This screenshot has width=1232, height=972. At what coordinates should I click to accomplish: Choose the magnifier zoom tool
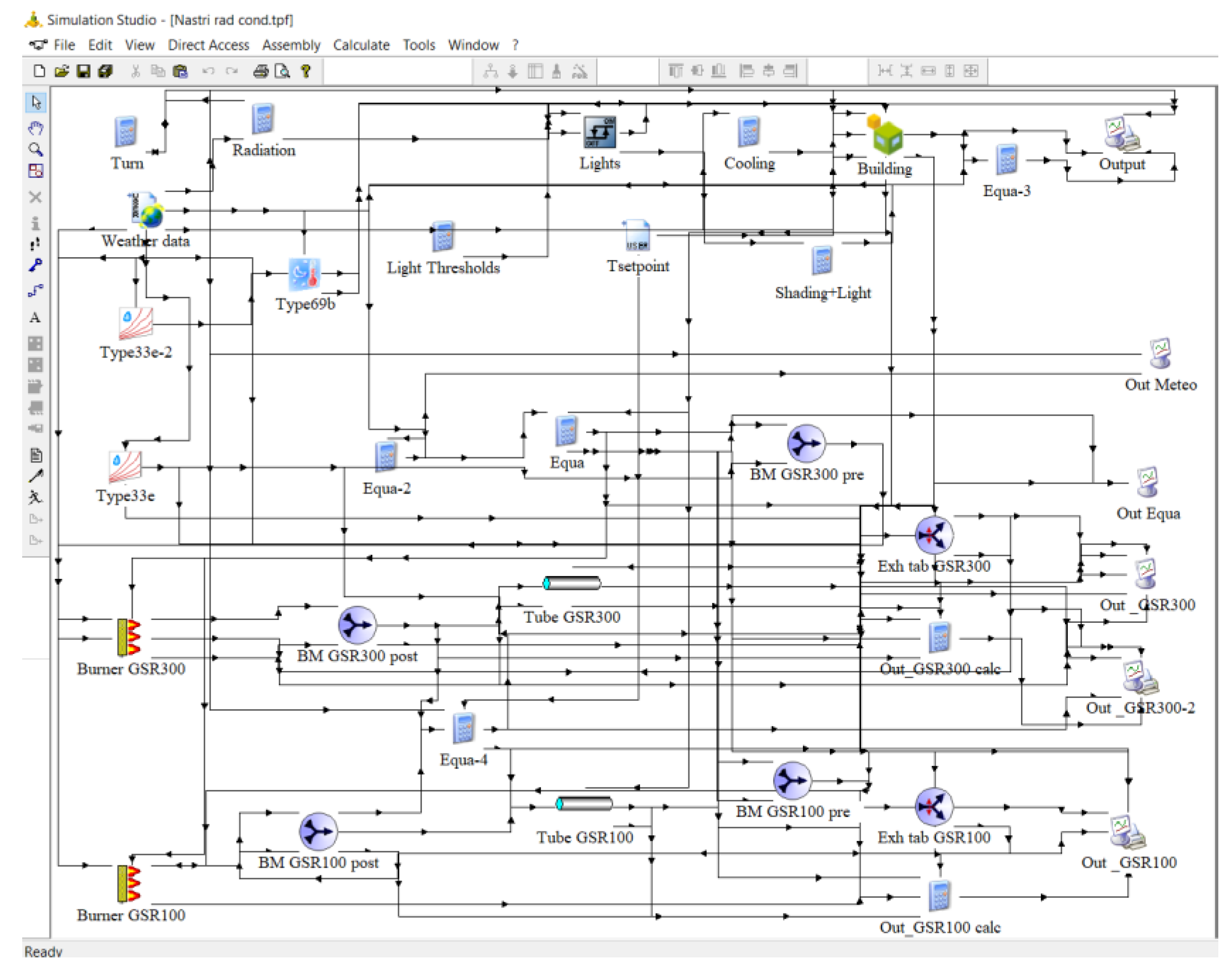[36, 150]
